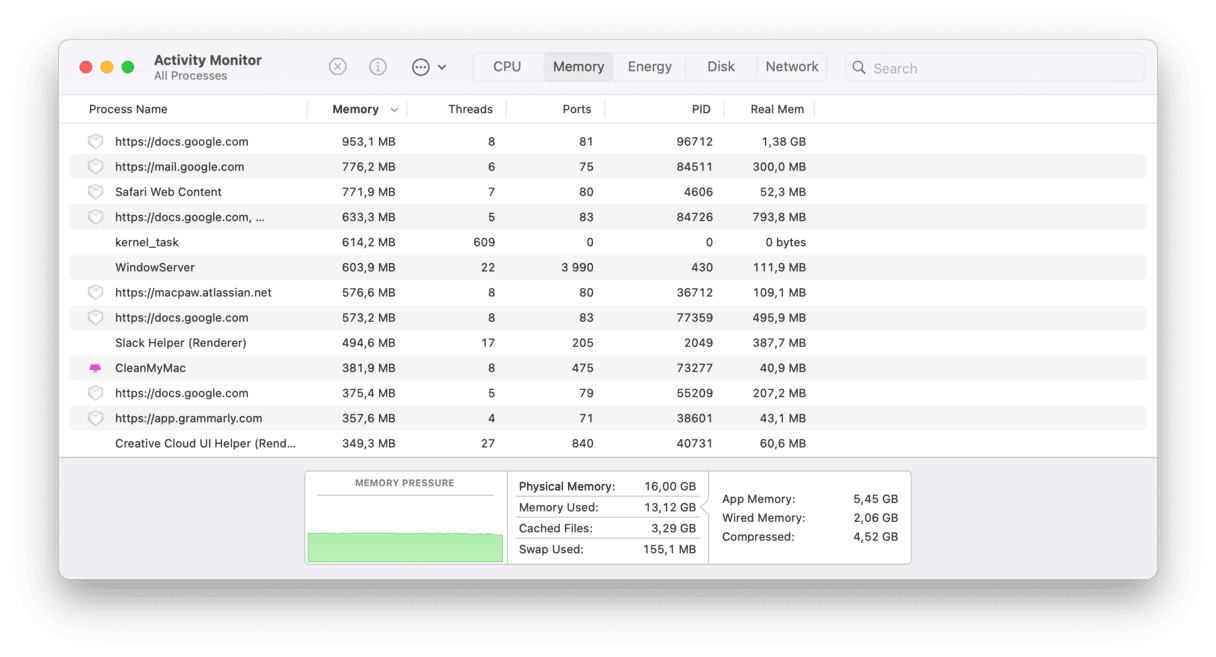Viewport: 1216px width, 657px height.
Task: Toggle the Memory column sort direction chevron
Action: pos(394,110)
